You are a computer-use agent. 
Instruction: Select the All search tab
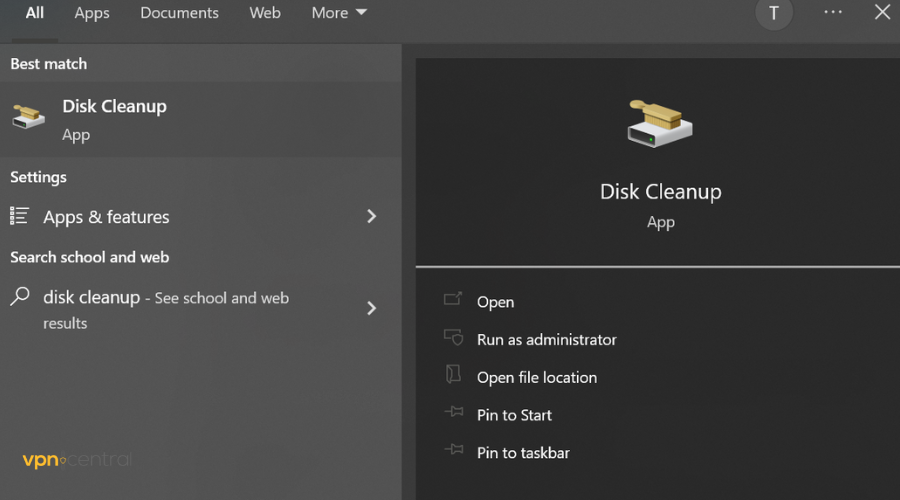click(x=35, y=13)
